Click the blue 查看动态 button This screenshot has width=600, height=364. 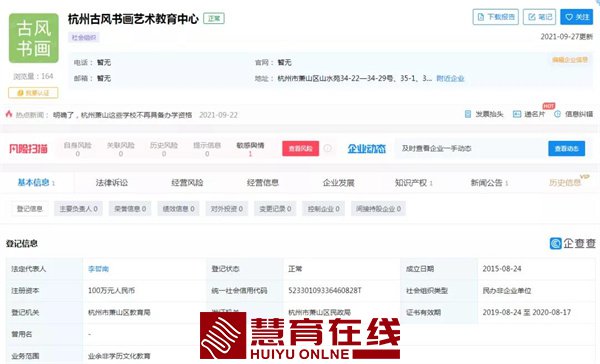coord(566,149)
